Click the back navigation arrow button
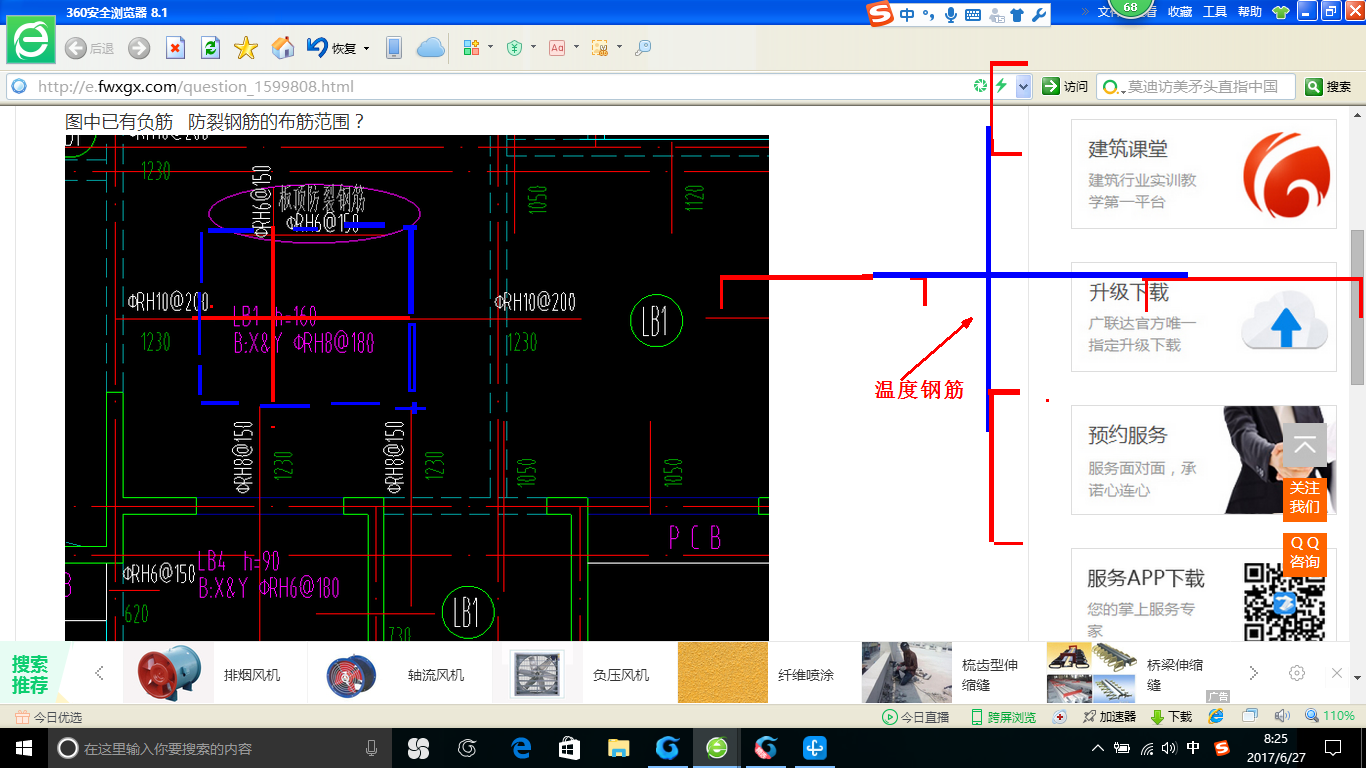 point(75,48)
